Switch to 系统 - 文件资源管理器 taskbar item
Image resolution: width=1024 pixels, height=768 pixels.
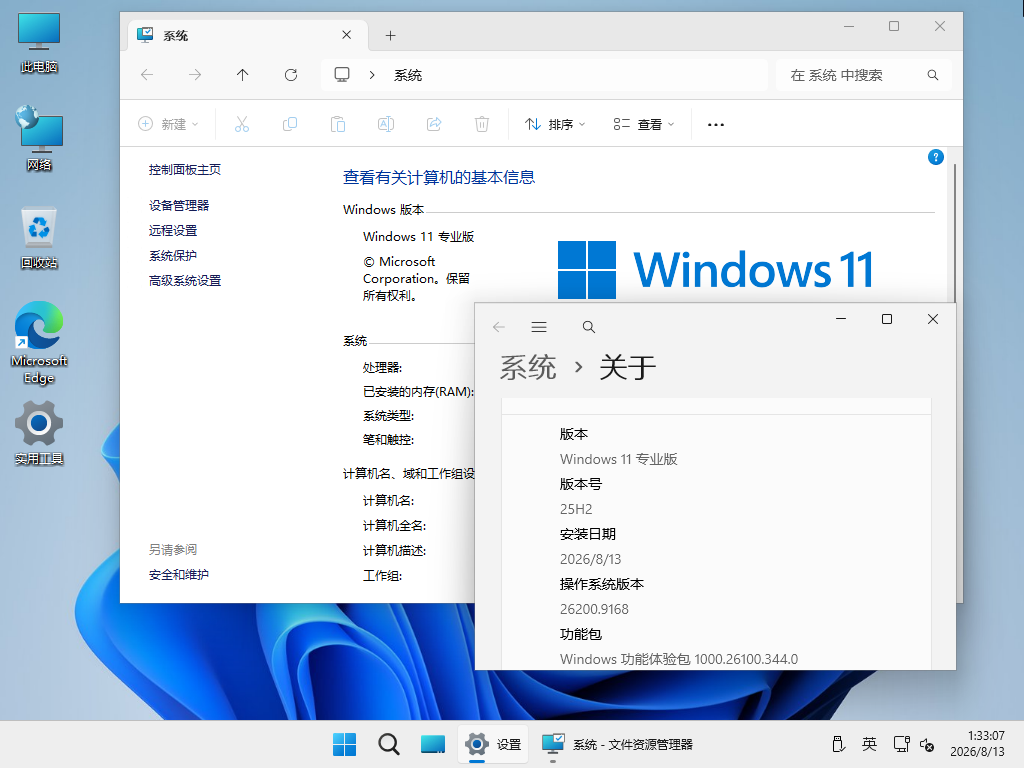coord(618,744)
